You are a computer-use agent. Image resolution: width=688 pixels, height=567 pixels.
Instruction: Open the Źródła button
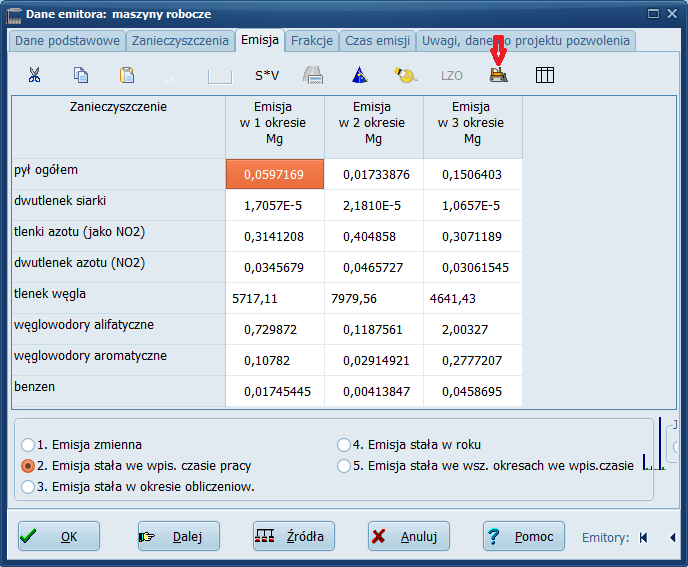[294, 536]
